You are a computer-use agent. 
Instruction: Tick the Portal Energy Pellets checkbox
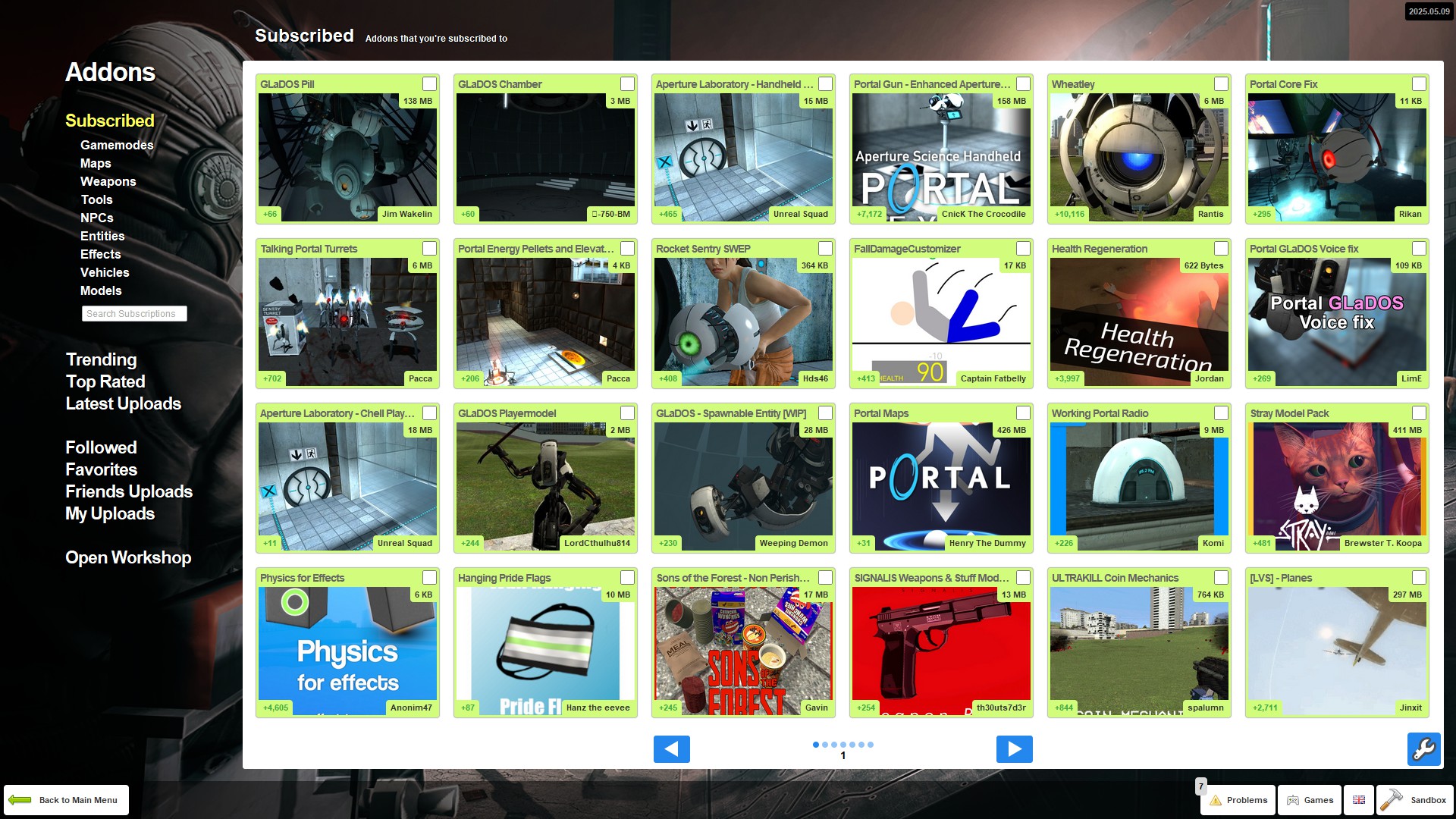click(x=627, y=248)
